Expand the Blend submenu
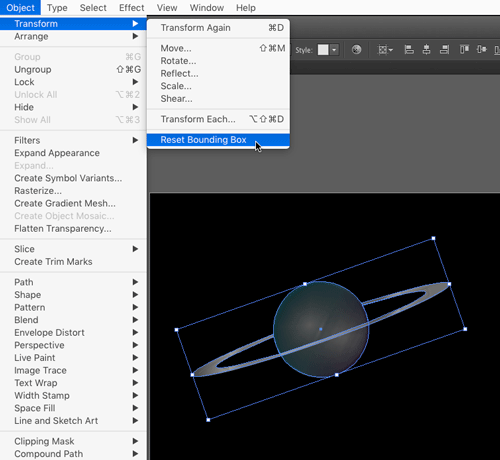 click(73, 320)
